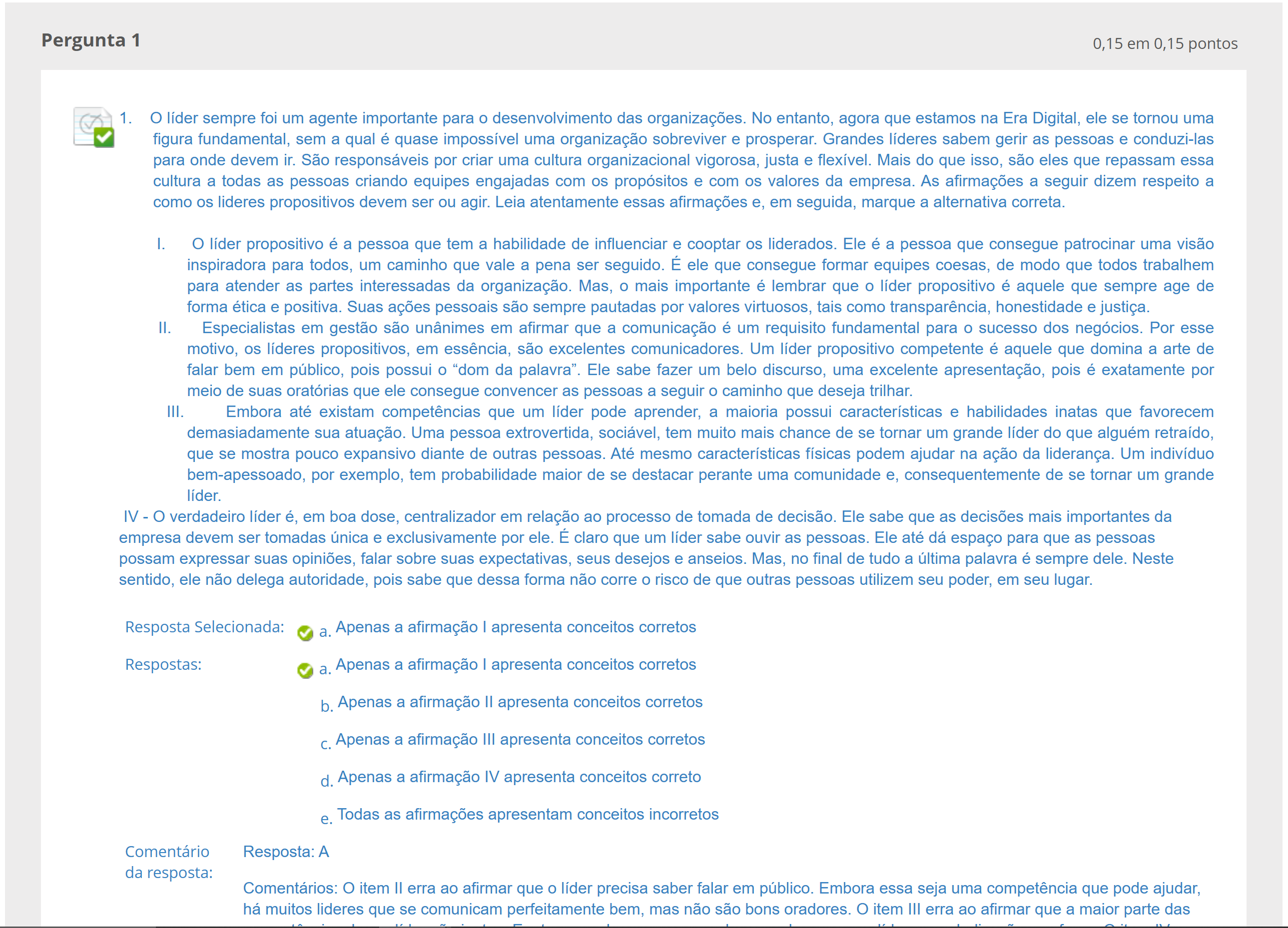This screenshot has width=1288, height=928.
Task: Click statement I about líder propositivo
Action: (x=699, y=276)
